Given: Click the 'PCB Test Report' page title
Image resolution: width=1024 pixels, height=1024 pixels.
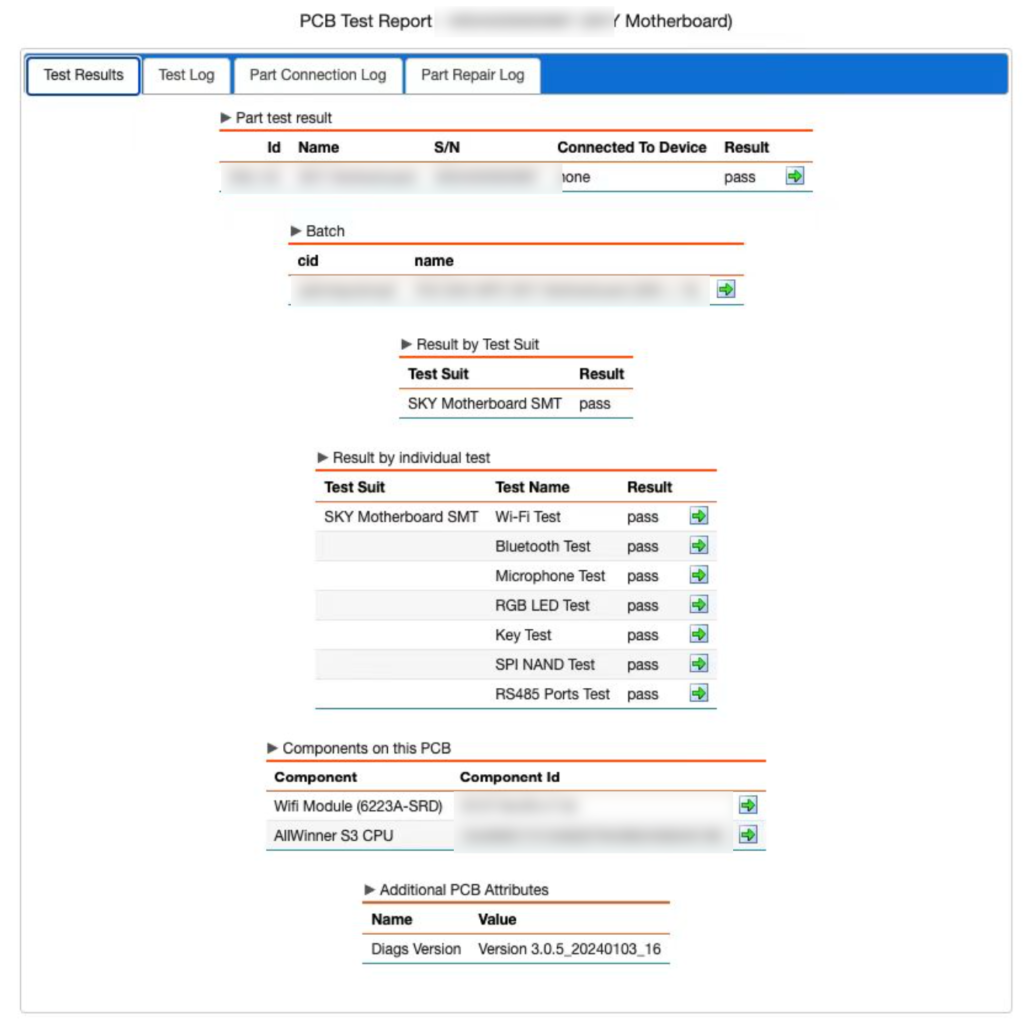Looking at the screenshot, I should coord(366,21).
